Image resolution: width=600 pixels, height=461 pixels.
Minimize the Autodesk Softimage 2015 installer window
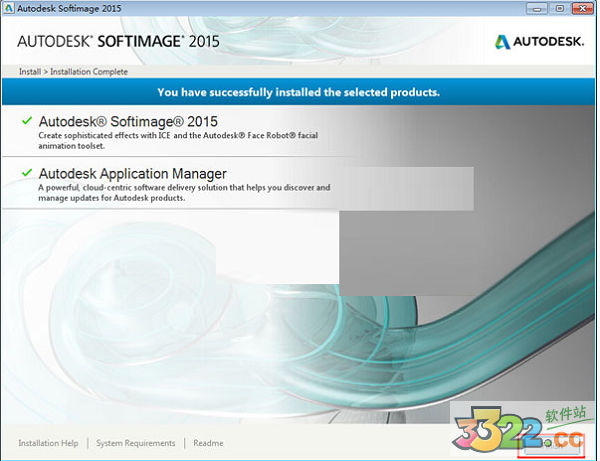coord(537,8)
